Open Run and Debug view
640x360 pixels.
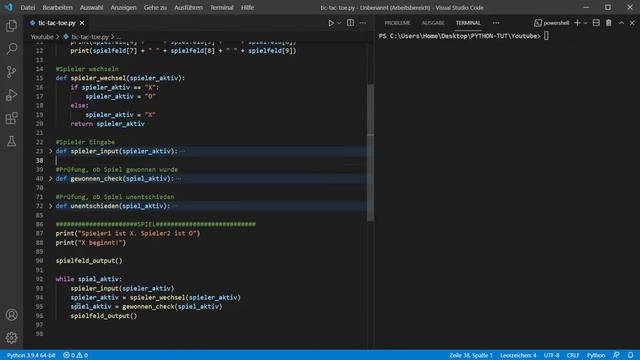click(x=11, y=95)
